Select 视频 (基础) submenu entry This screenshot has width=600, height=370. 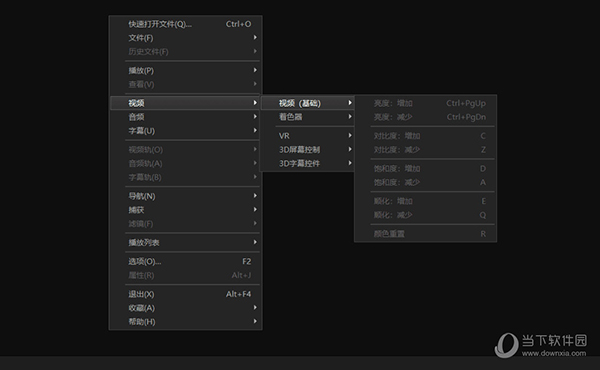tap(308, 103)
